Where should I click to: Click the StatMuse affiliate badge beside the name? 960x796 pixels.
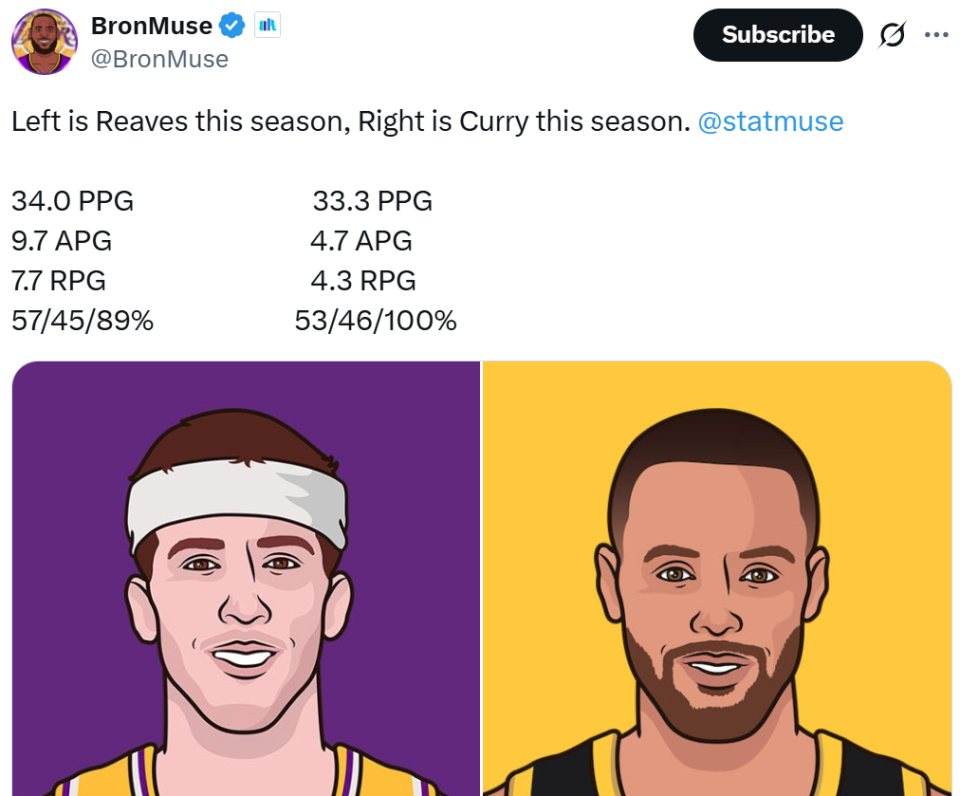pos(267,25)
